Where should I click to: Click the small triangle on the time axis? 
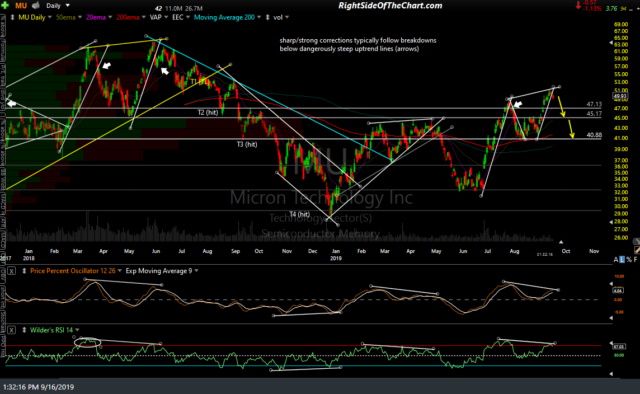point(561,243)
